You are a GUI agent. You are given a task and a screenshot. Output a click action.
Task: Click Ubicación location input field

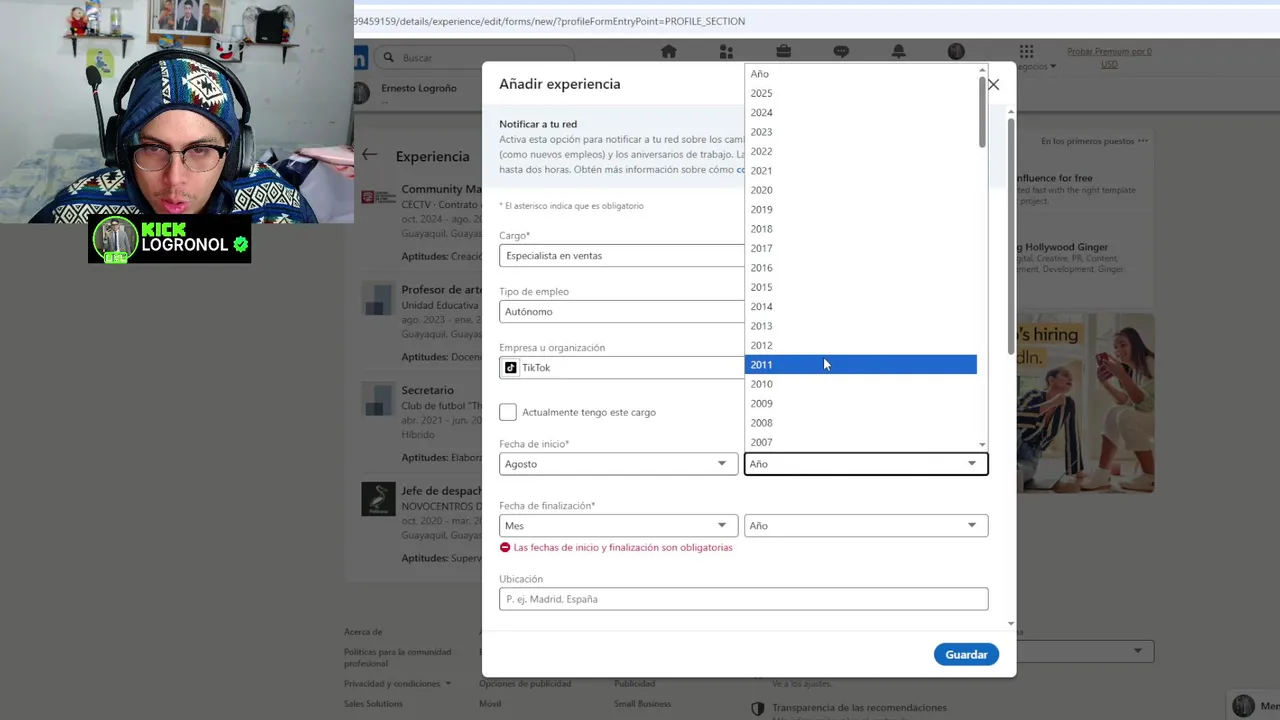[x=743, y=599]
